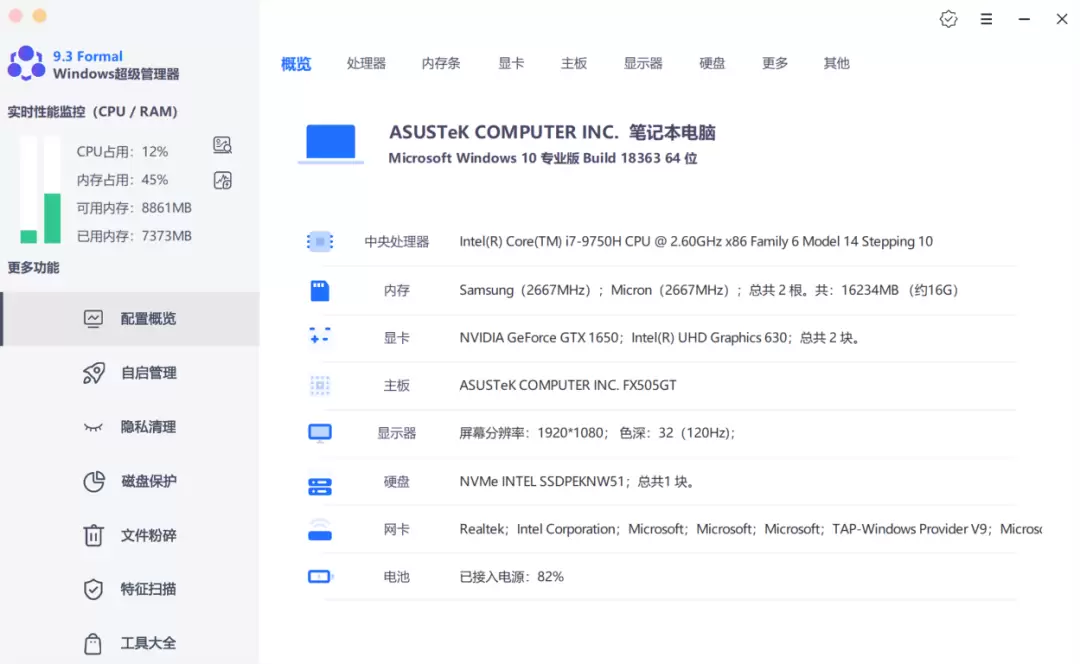Open 工具大全 from the sidebar
1080x664 pixels.
point(130,643)
